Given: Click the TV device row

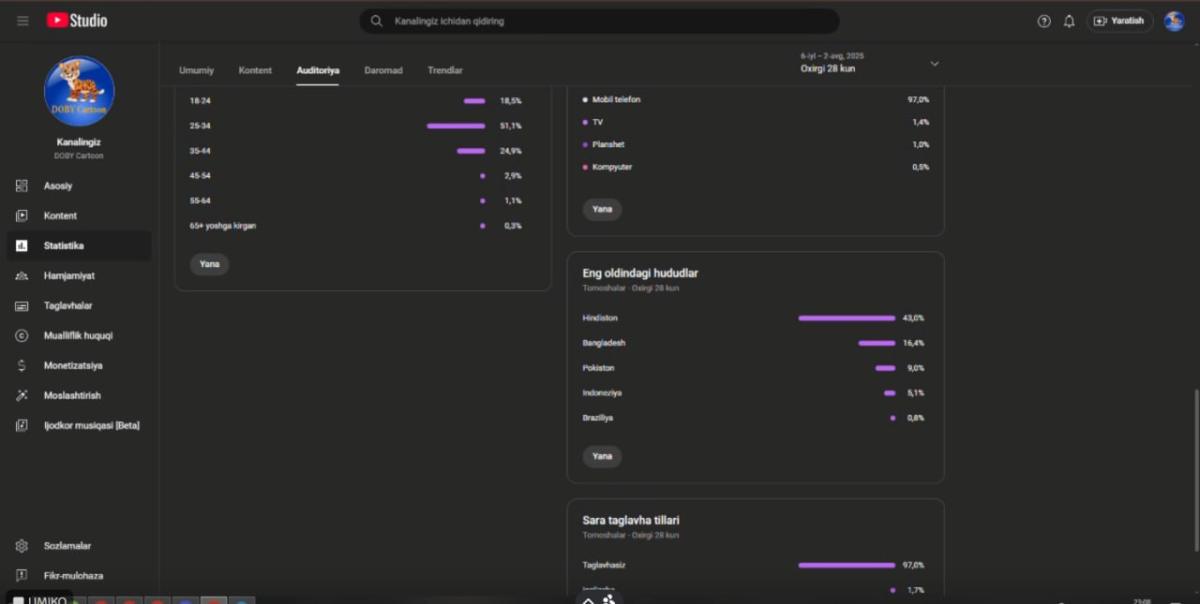Looking at the screenshot, I should (756, 122).
